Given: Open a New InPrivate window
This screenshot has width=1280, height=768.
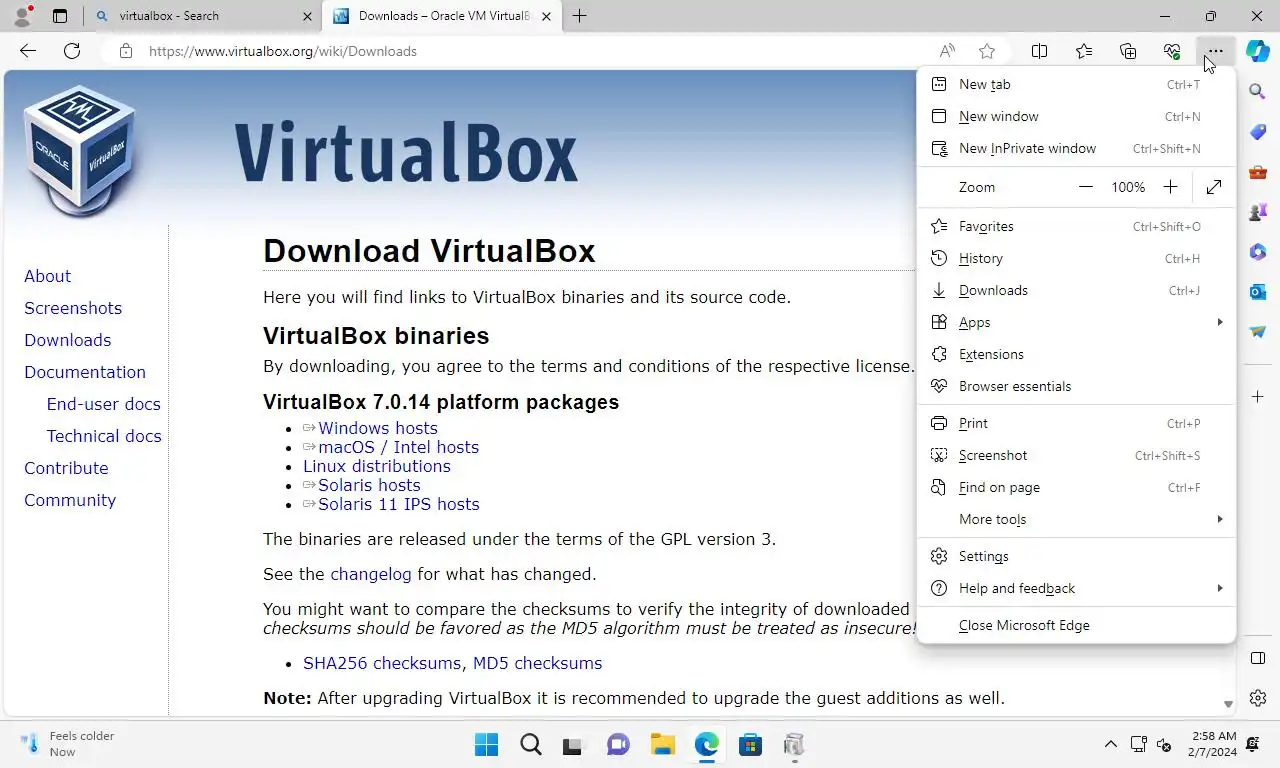Looking at the screenshot, I should coord(1076,148).
